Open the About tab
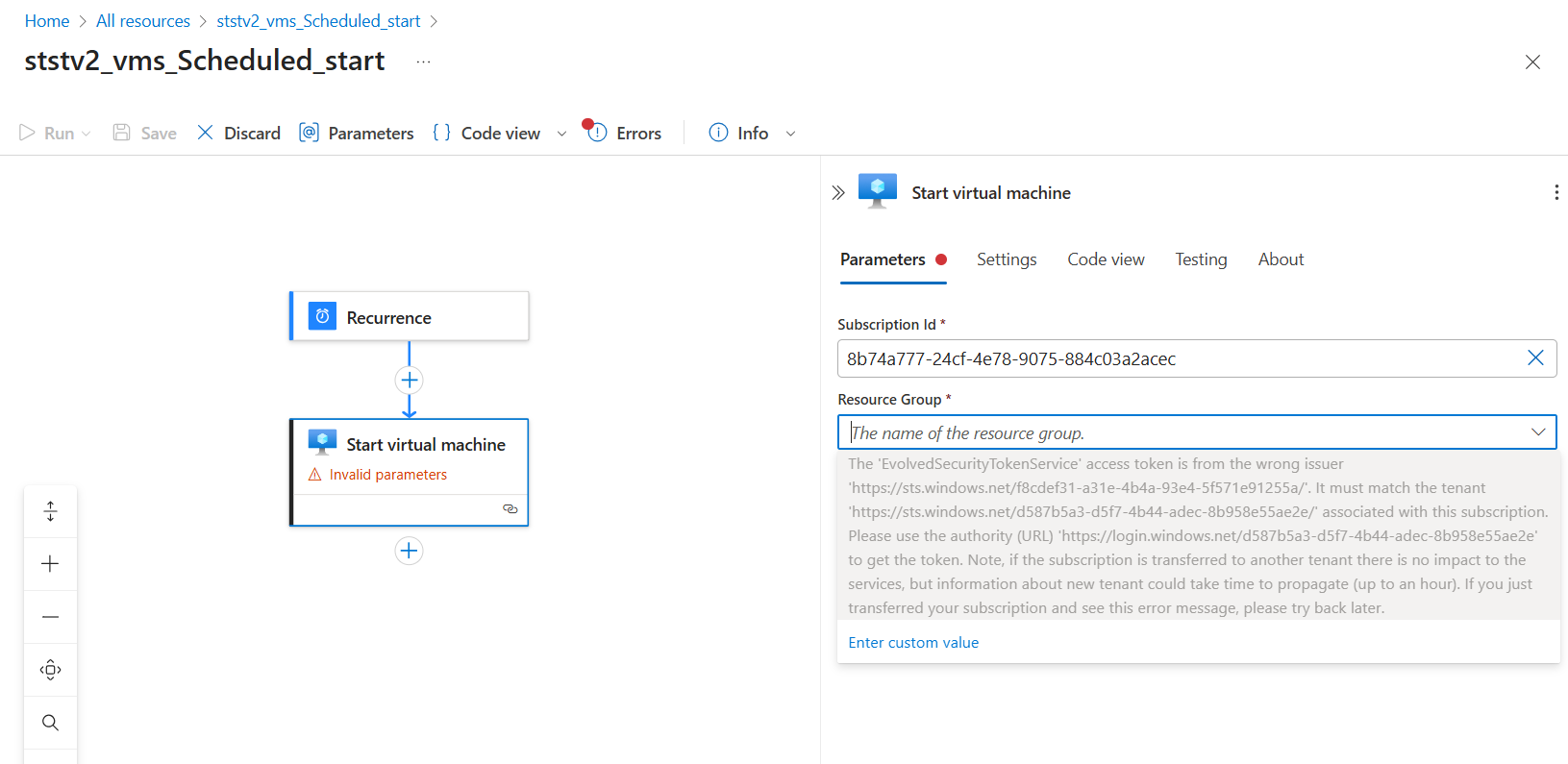This screenshot has width=1568, height=764. coord(1281,259)
